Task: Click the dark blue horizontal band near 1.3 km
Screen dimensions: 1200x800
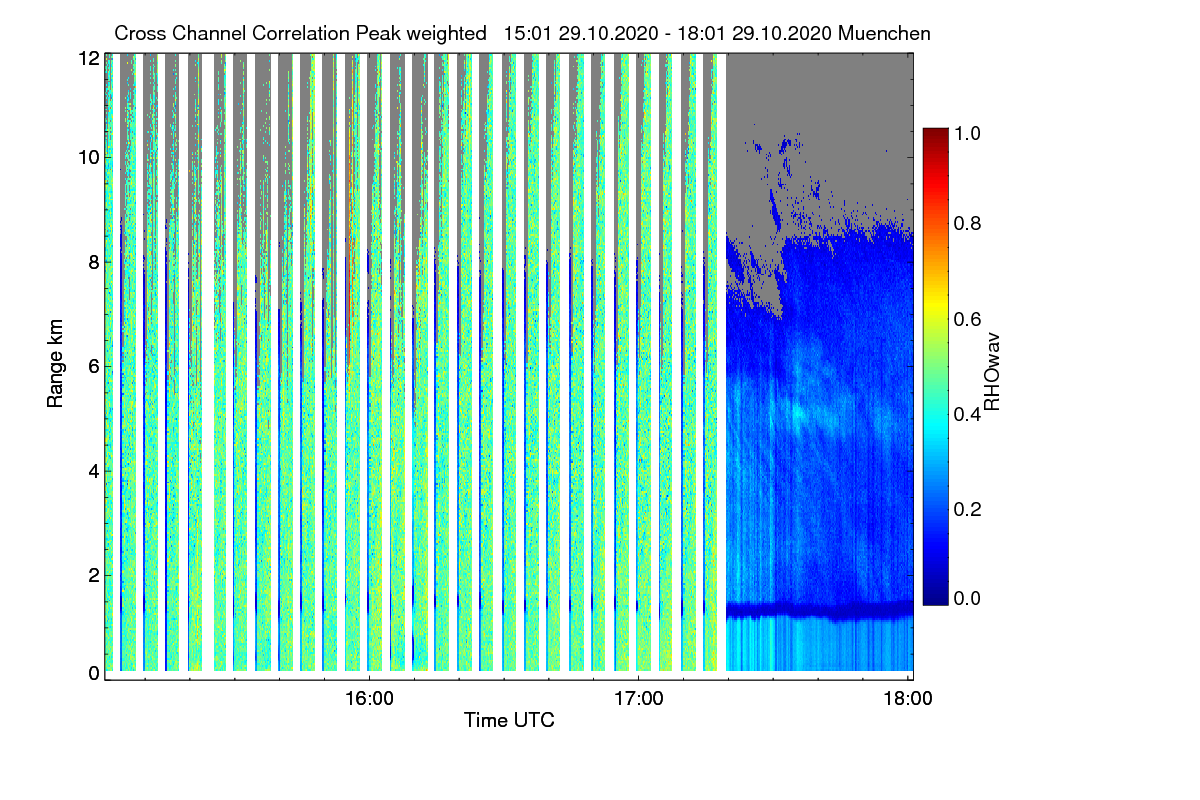Action: point(819,609)
